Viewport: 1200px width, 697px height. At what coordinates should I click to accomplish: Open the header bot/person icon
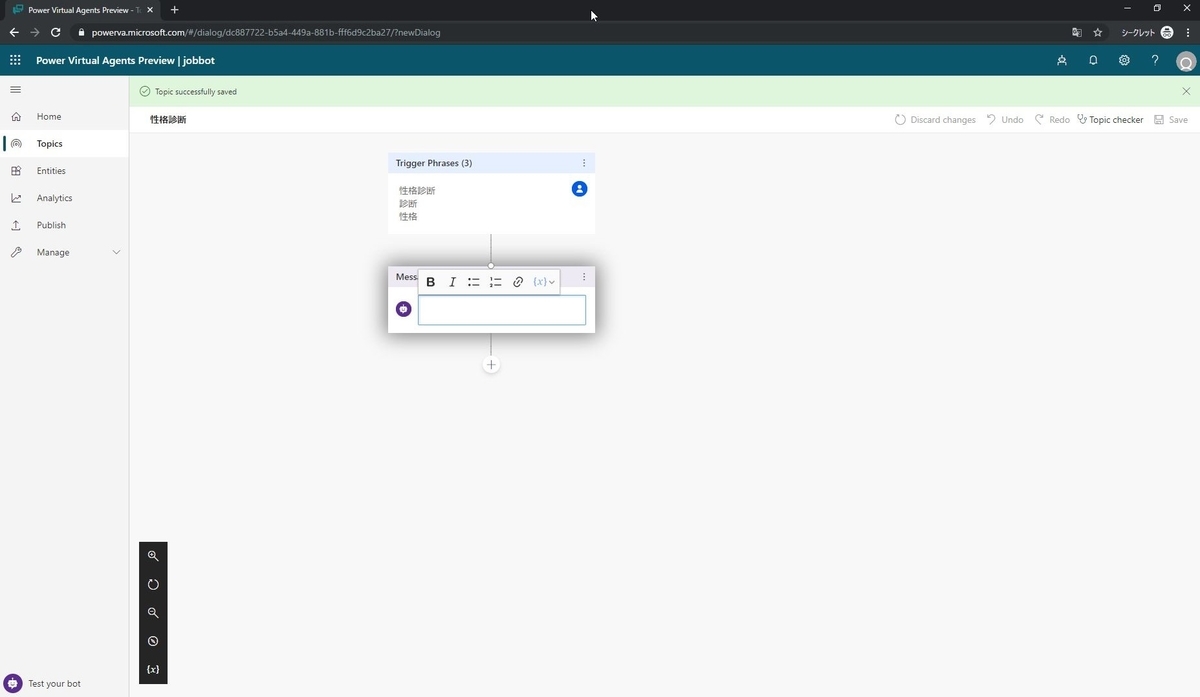(x=1061, y=60)
